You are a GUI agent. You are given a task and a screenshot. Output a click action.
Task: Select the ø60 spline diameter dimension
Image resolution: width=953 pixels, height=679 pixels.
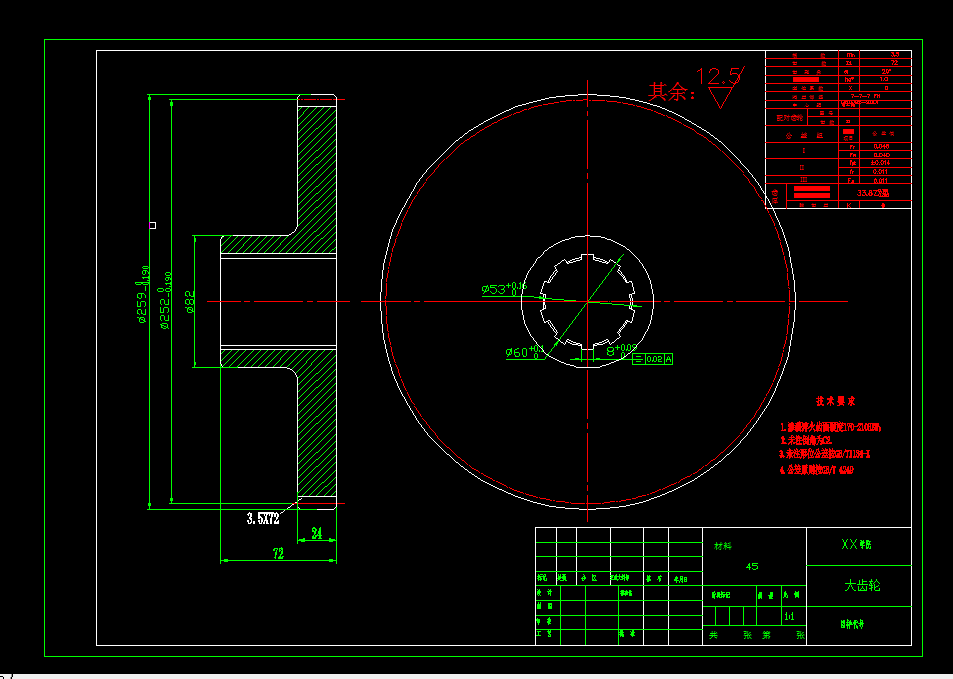(525, 351)
